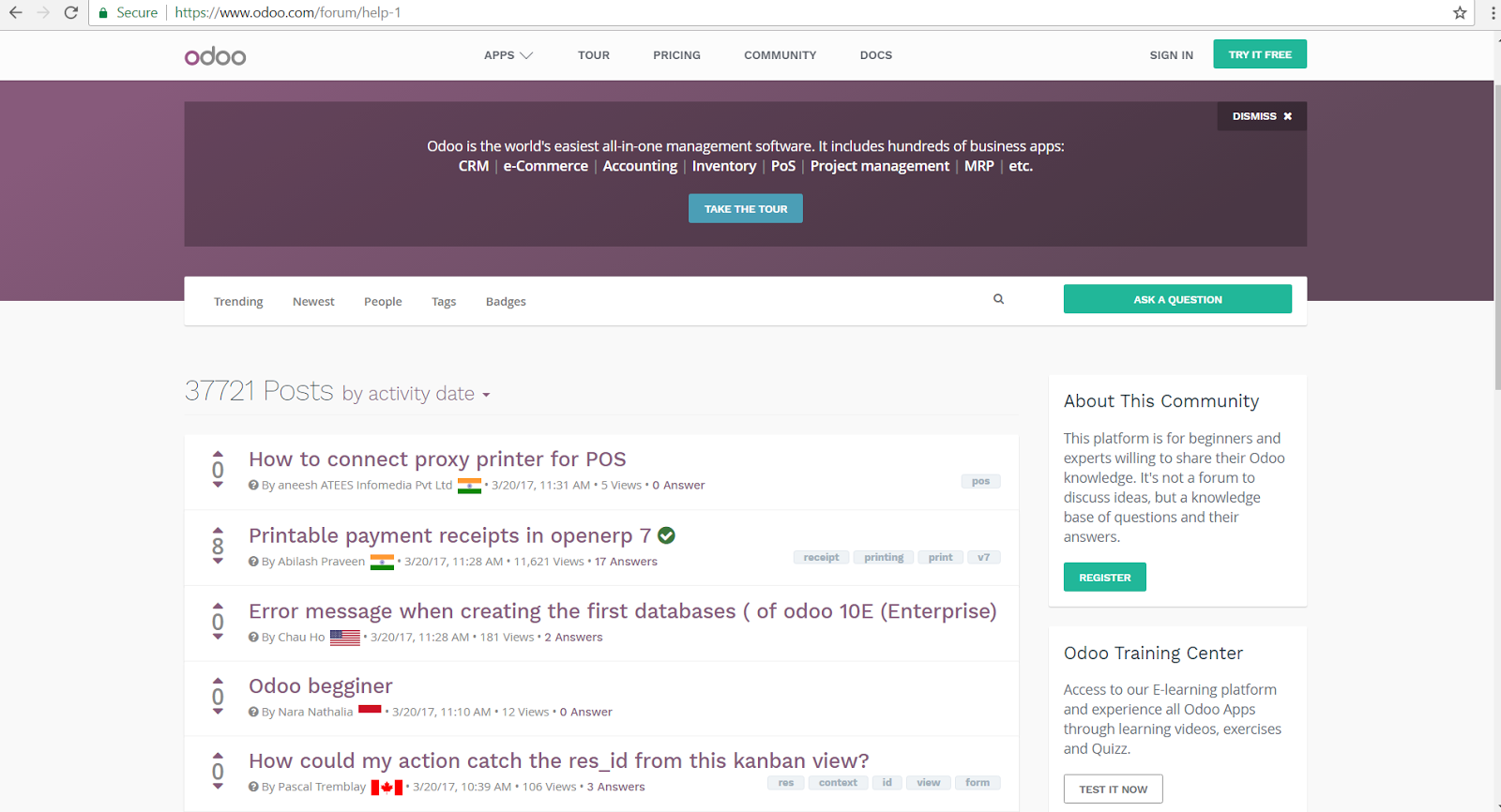
Task: Click the SIGN IN link
Action: coord(1172,55)
